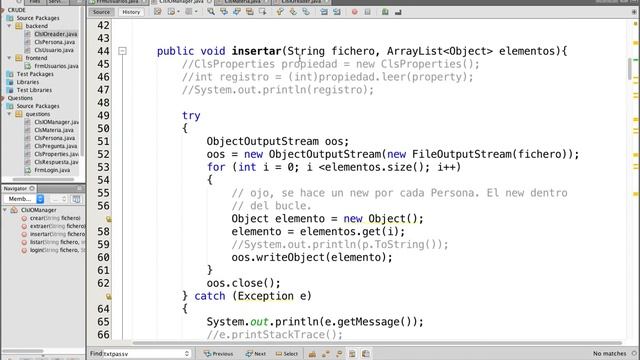Screen dimensions: 640x360
Task: Select Test Packages node
Action: (x=35, y=74)
